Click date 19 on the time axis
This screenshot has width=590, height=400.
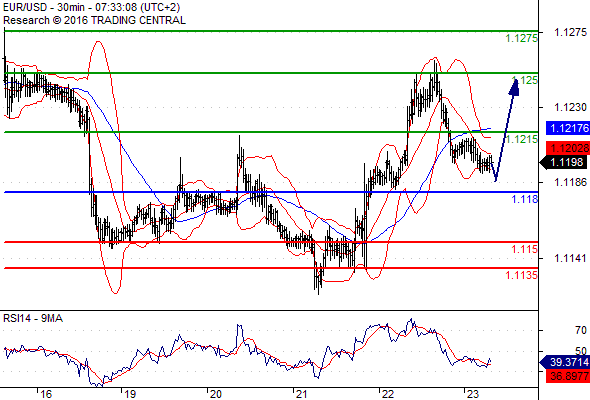130,394
